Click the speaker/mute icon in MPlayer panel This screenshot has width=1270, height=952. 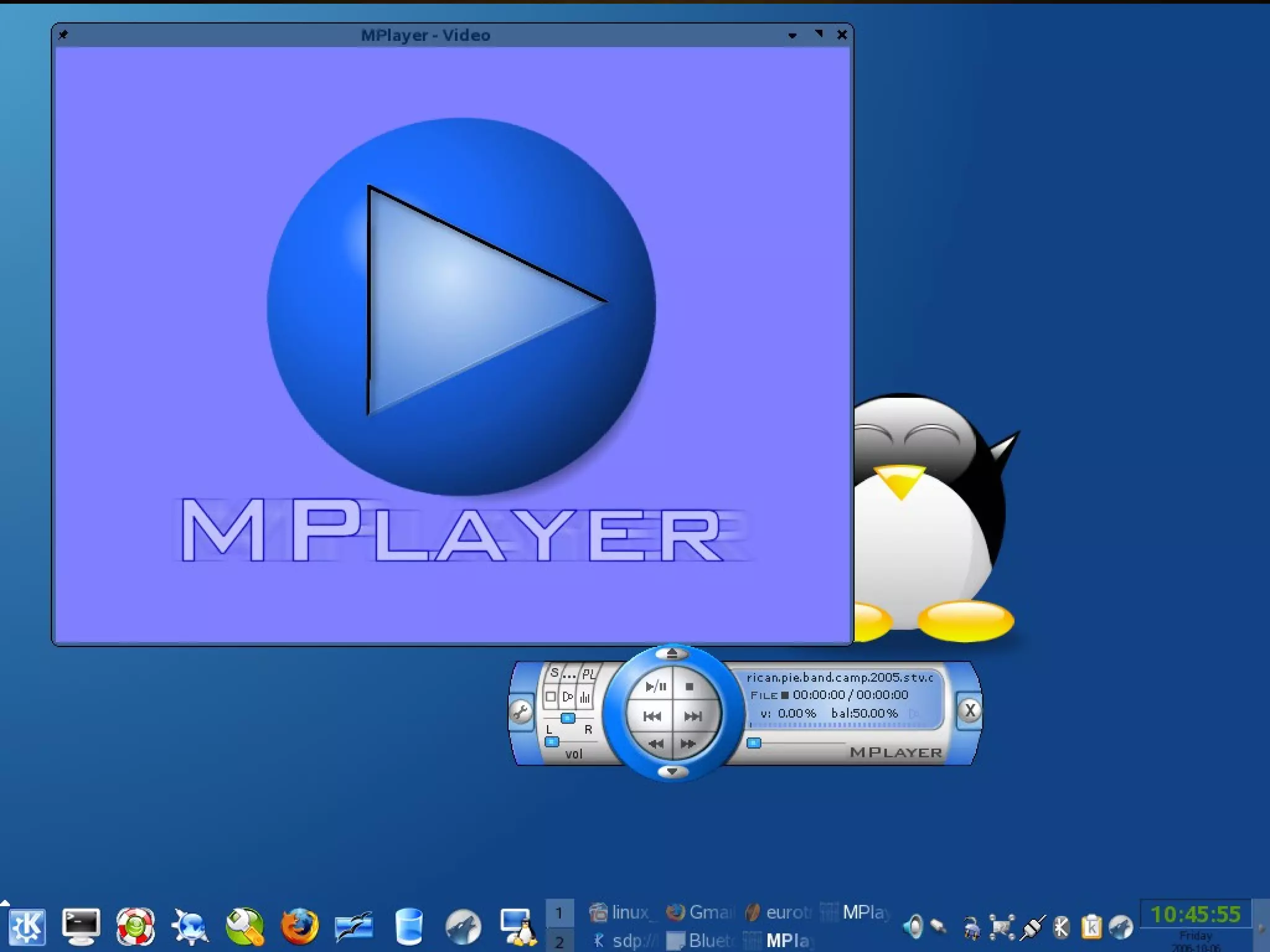tap(567, 697)
